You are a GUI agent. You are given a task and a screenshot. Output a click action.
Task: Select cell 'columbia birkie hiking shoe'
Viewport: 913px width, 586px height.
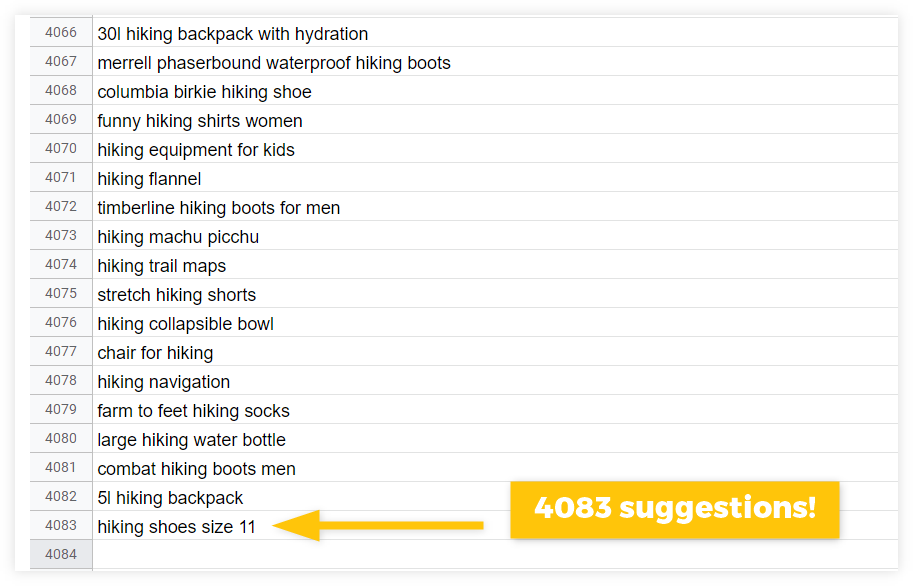(x=495, y=91)
